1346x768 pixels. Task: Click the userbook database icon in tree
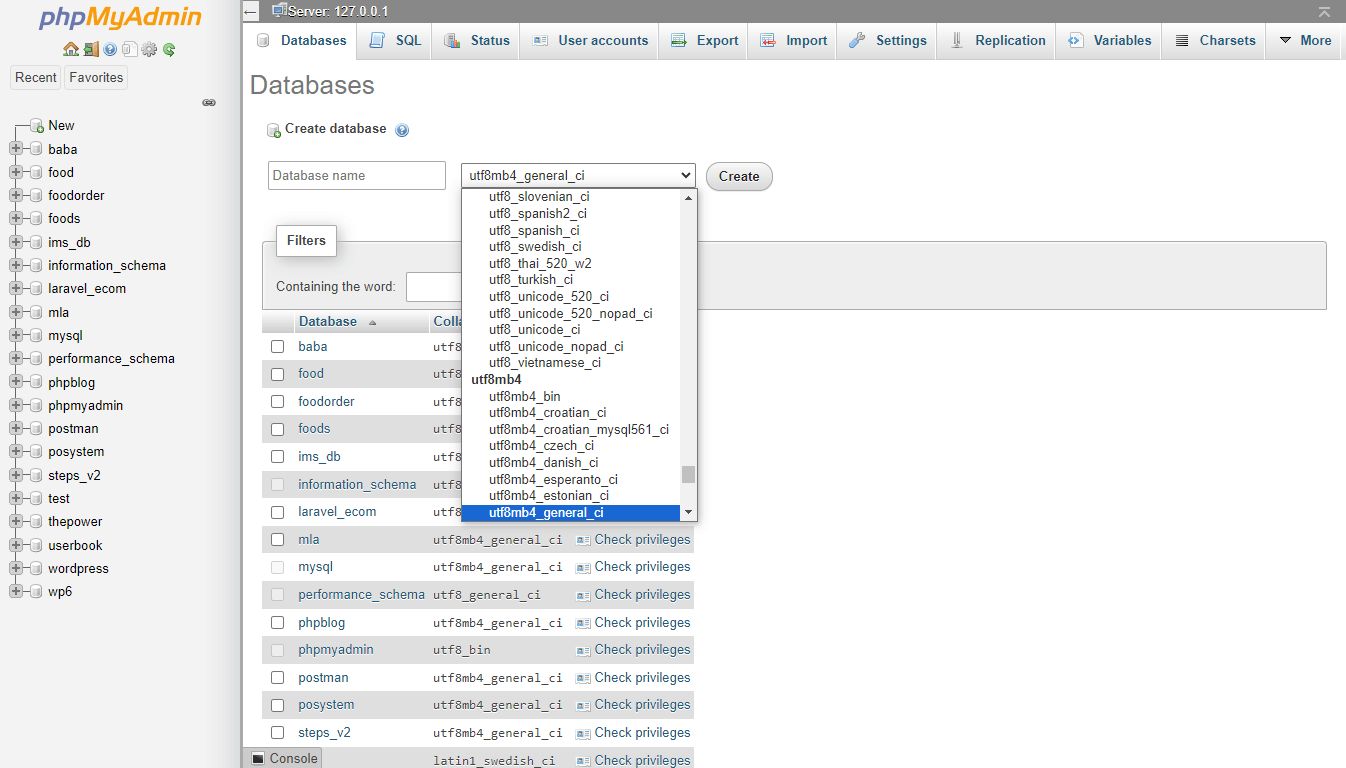[x=37, y=546]
